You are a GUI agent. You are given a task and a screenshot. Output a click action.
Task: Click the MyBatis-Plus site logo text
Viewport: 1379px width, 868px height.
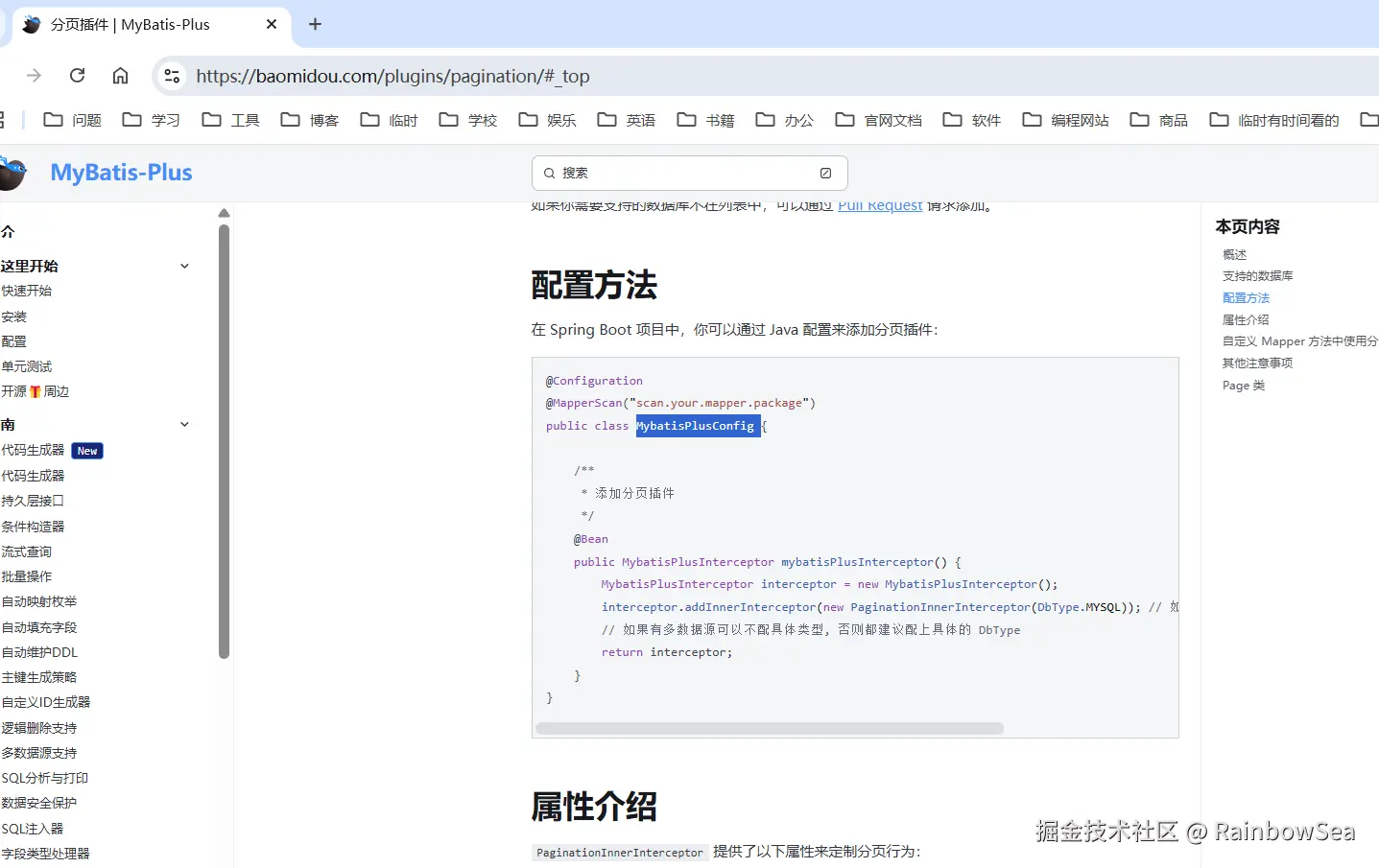[x=121, y=173]
